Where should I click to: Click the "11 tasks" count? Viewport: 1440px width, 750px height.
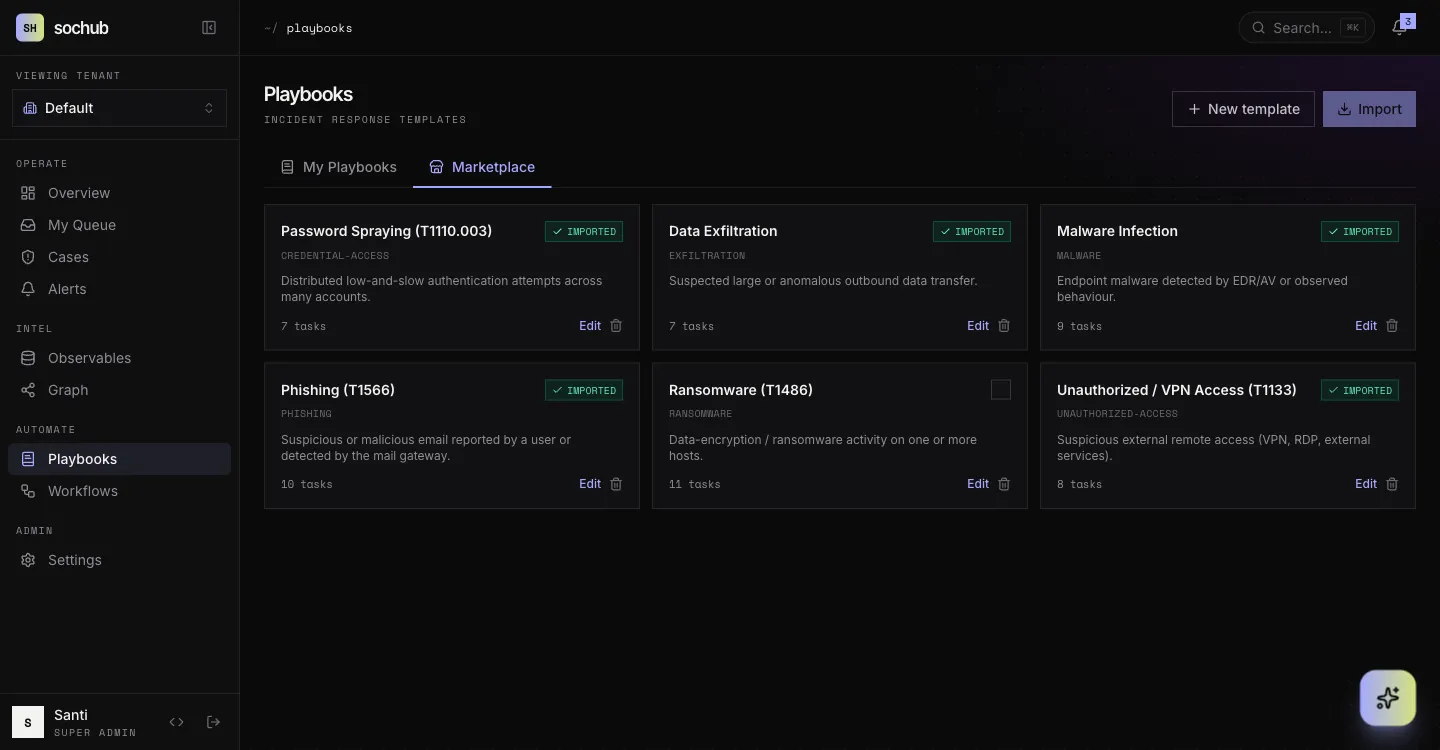(695, 484)
